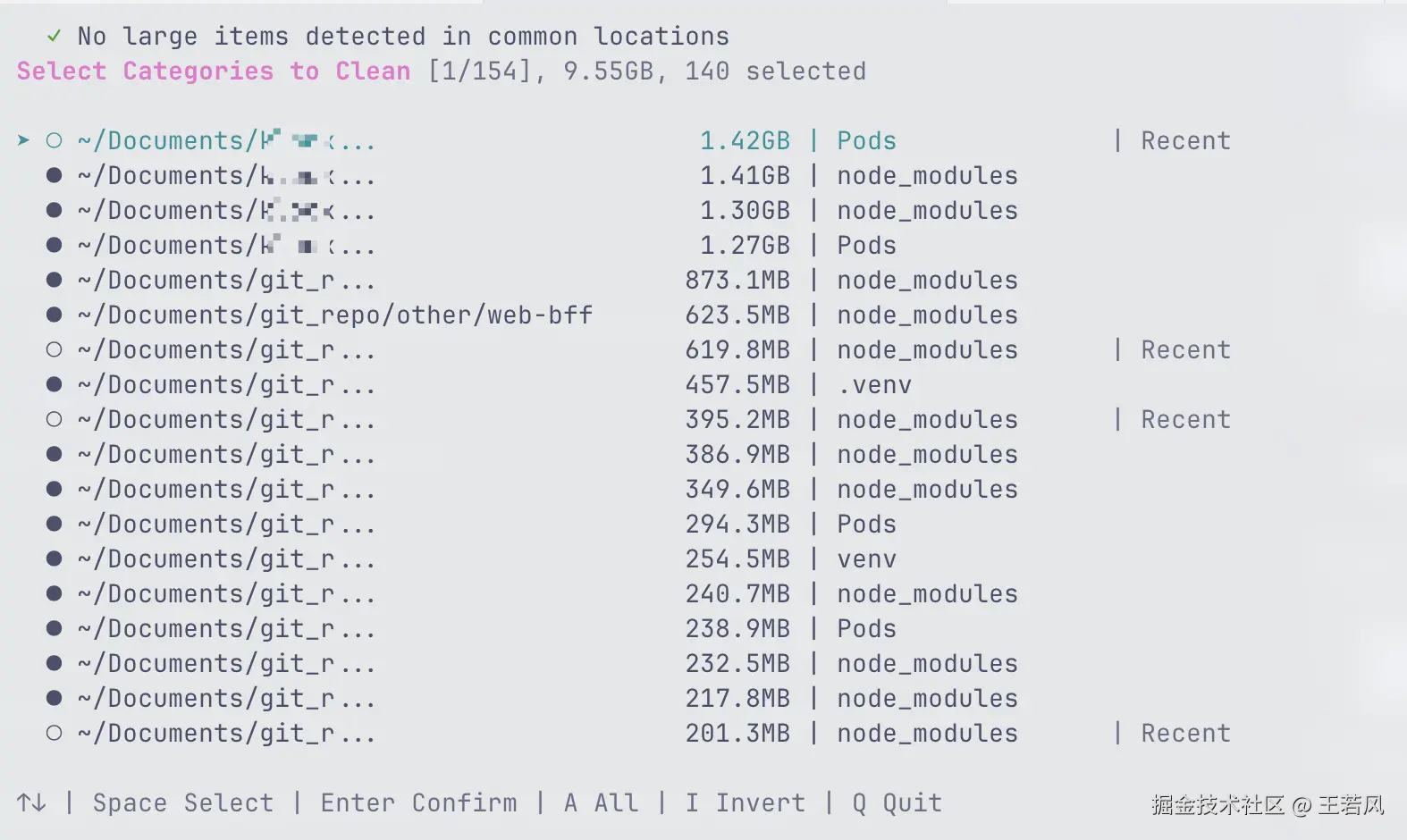
Task: Click the 'A All' shortcut hint
Action: tap(601, 802)
